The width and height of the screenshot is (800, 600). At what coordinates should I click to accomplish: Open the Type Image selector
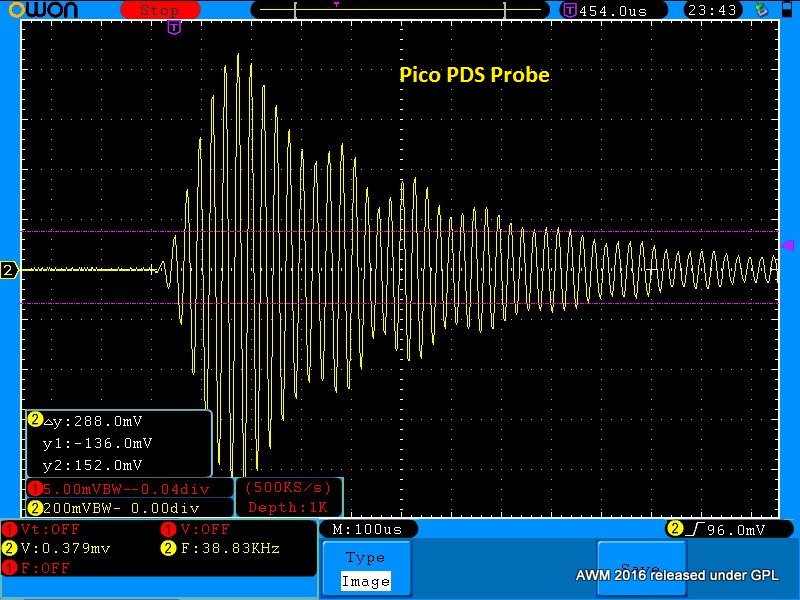(365, 569)
